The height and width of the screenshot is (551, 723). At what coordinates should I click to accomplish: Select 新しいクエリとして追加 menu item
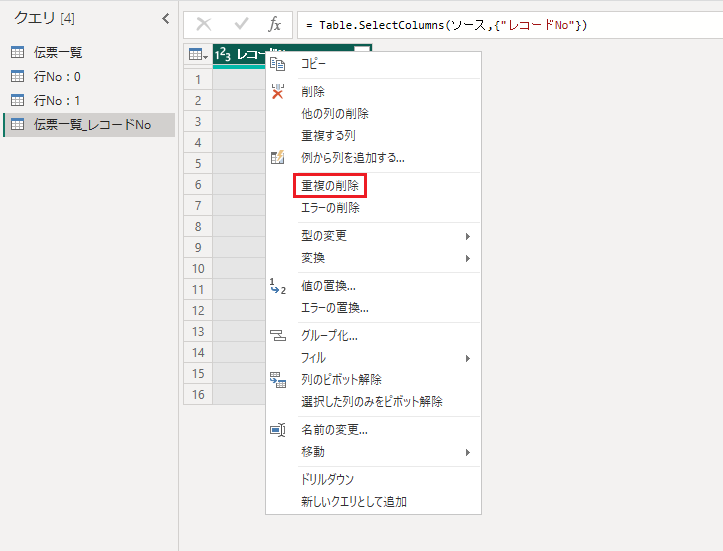[x=354, y=502]
